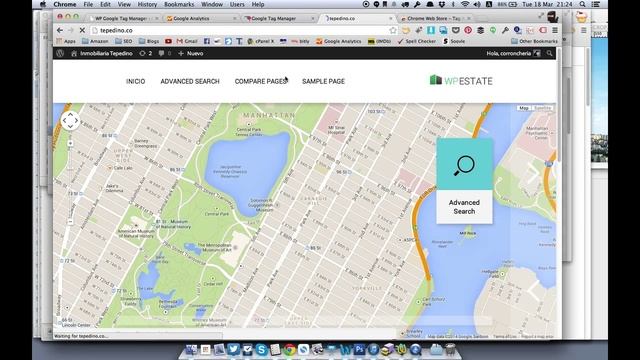This screenshot has height=360, width=640.
Task: Switch to the WP Google Tag Manager tab
Action: pyautogui.click(x=122, y=18)
